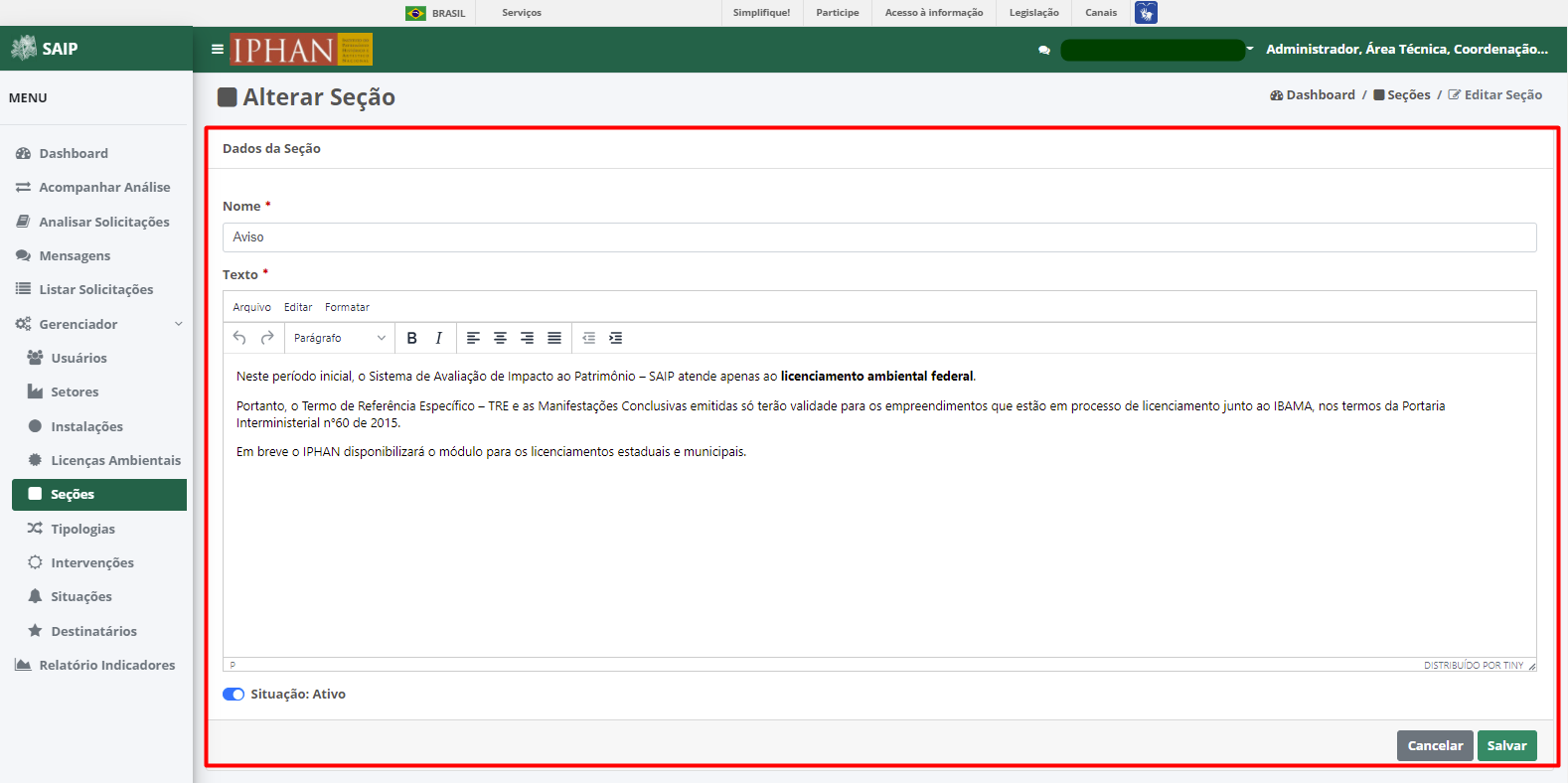Click the Brazil flag icon
1568x783 pixels.
click(x=416, y=13)
